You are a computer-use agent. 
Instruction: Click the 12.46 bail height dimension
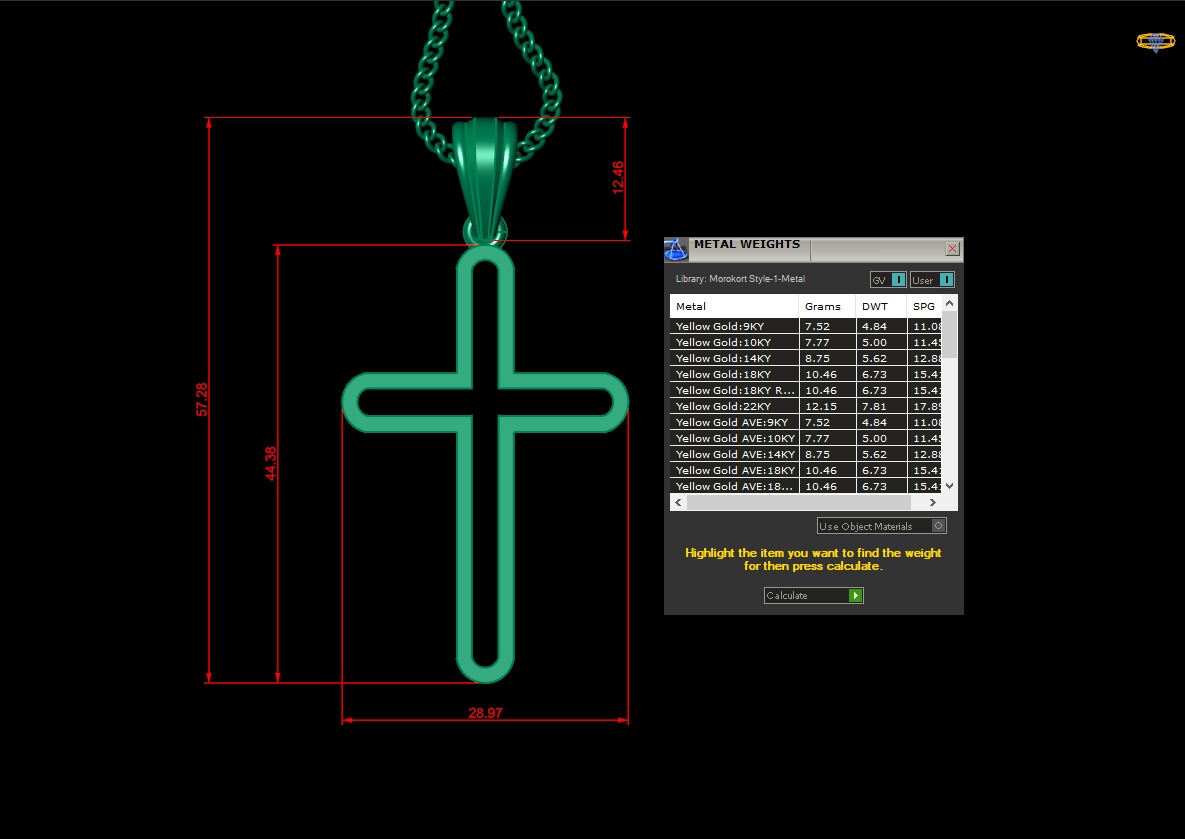(618, 178)
